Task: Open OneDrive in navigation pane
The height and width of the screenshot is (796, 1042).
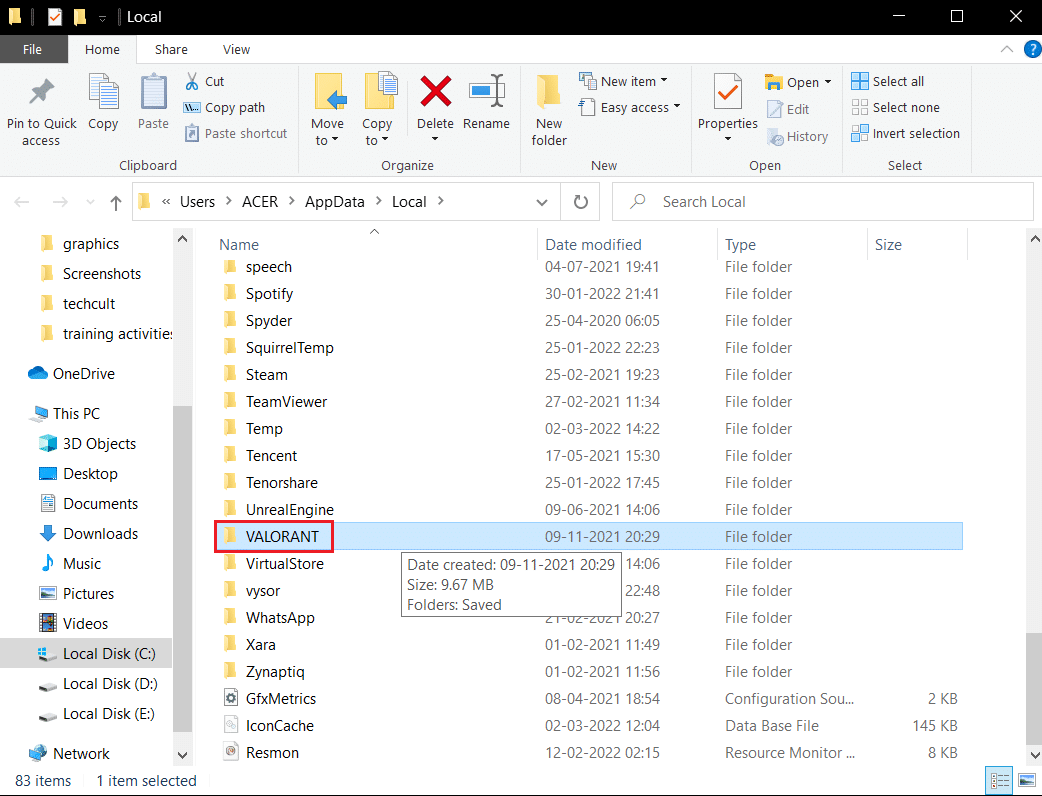Action: 71,374
